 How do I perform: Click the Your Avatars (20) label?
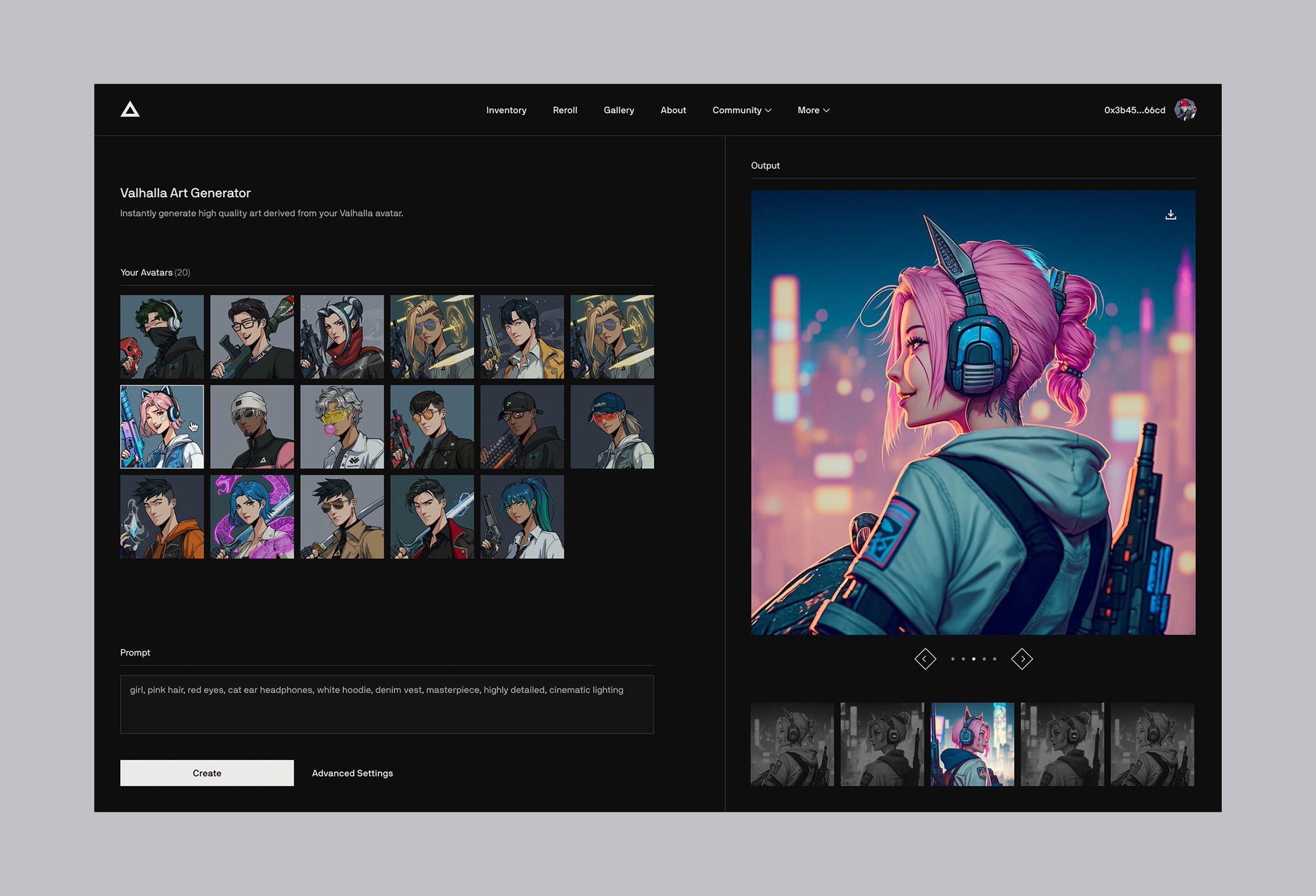click(155, 272)
